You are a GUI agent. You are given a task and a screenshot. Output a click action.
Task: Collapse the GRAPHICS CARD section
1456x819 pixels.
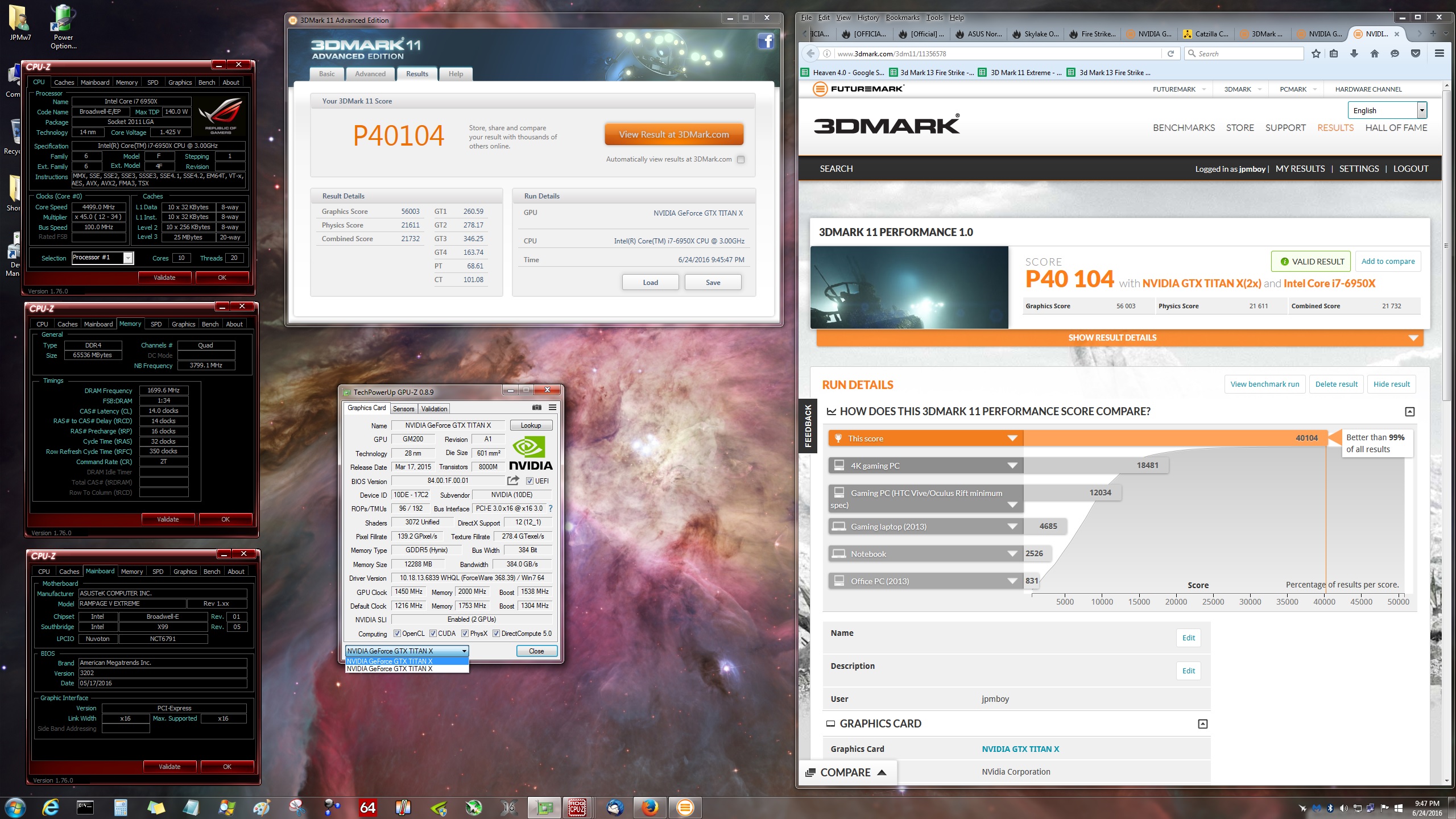coord(1202,723)
